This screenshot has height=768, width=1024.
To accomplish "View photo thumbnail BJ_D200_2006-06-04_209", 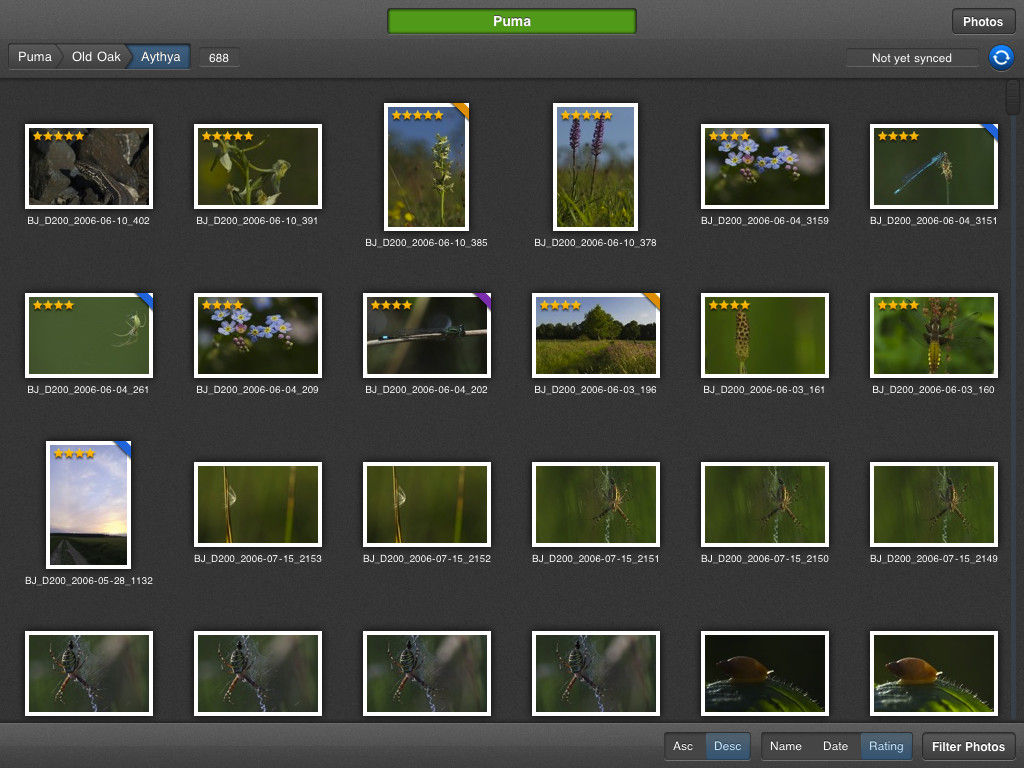I will 258,336.
